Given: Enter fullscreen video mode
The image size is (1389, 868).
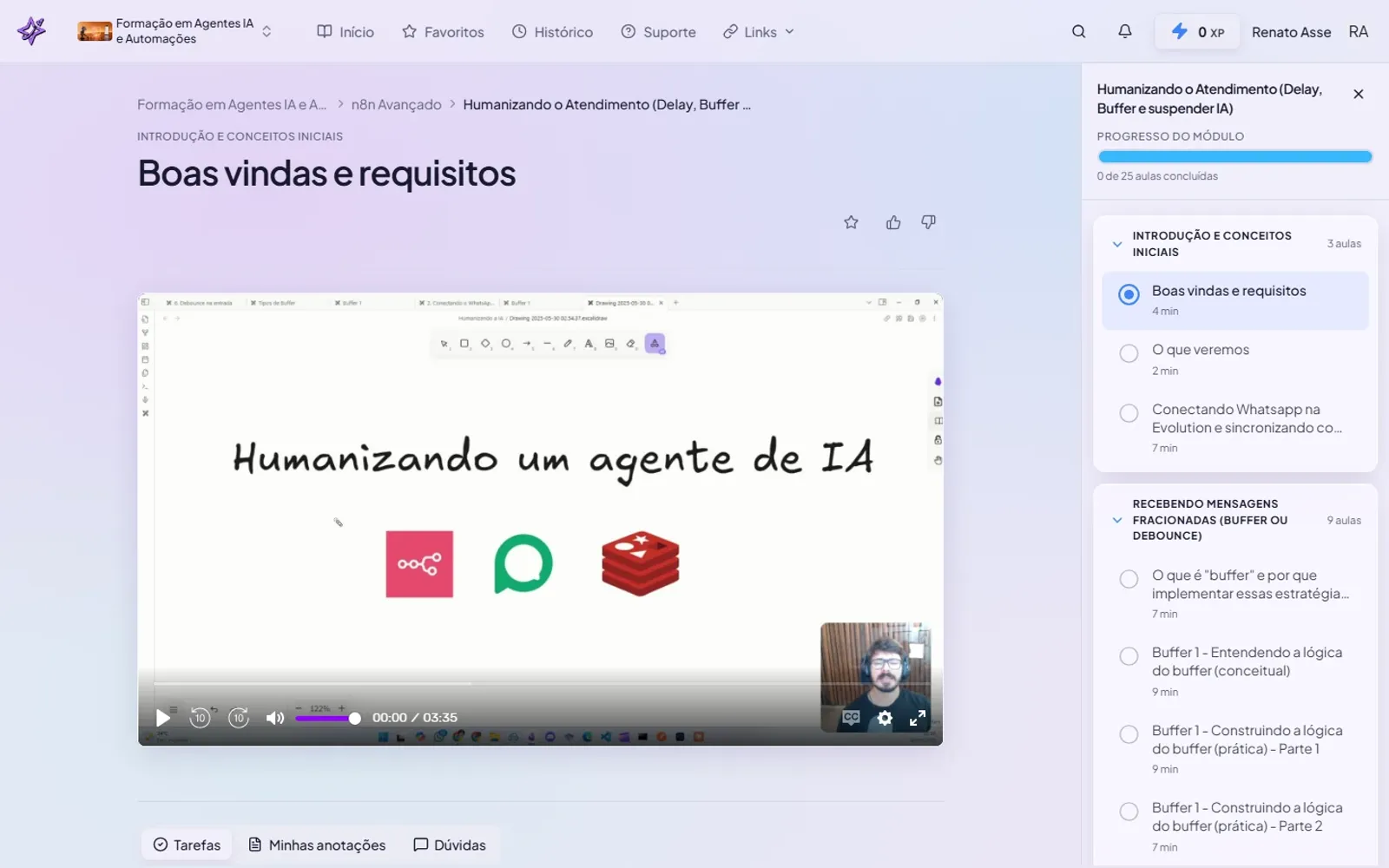Looking at the screenshot, I should [x=918, y=718].
